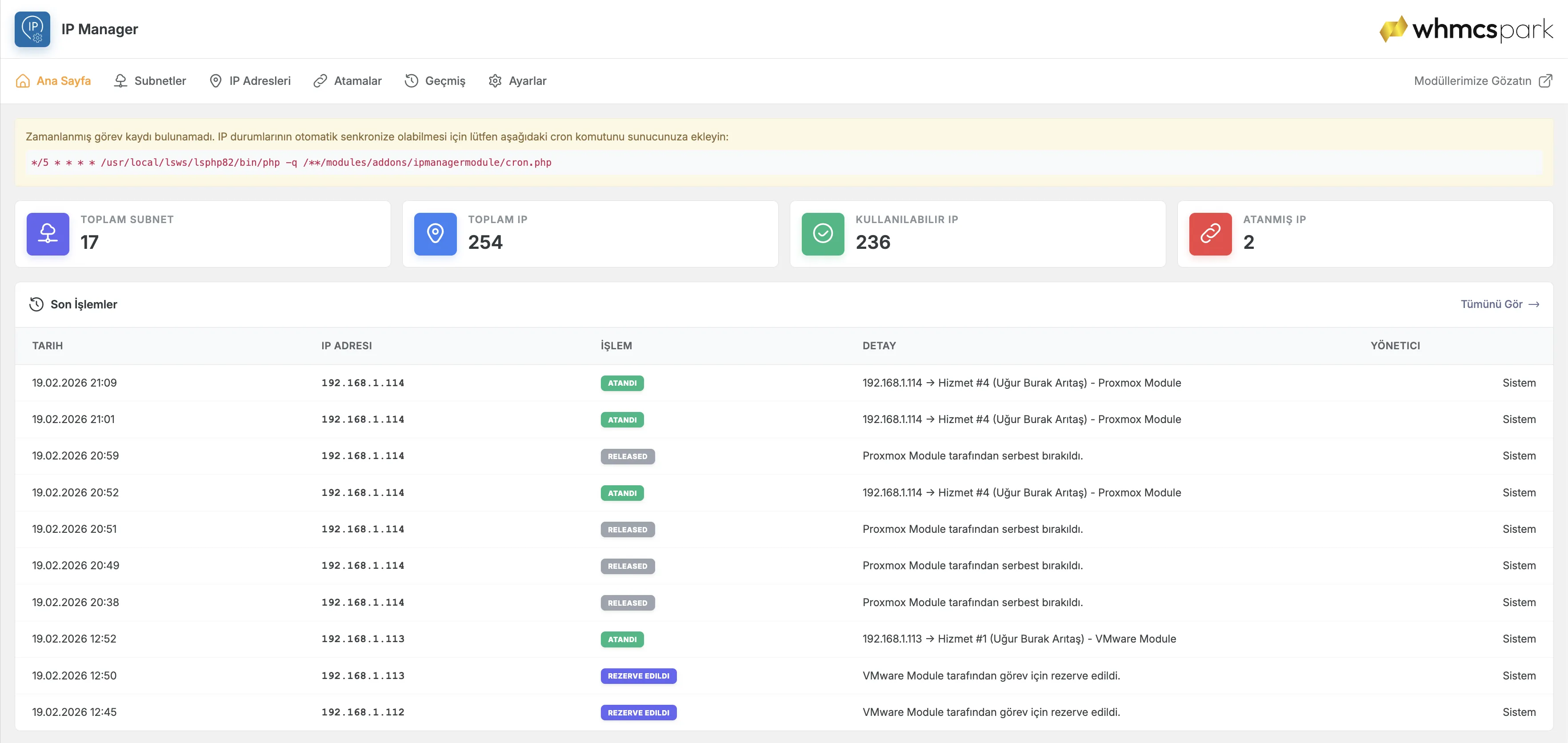Click the TARIH column header
This screenshot has width=1568, height=743.
[x=48, y=346]
